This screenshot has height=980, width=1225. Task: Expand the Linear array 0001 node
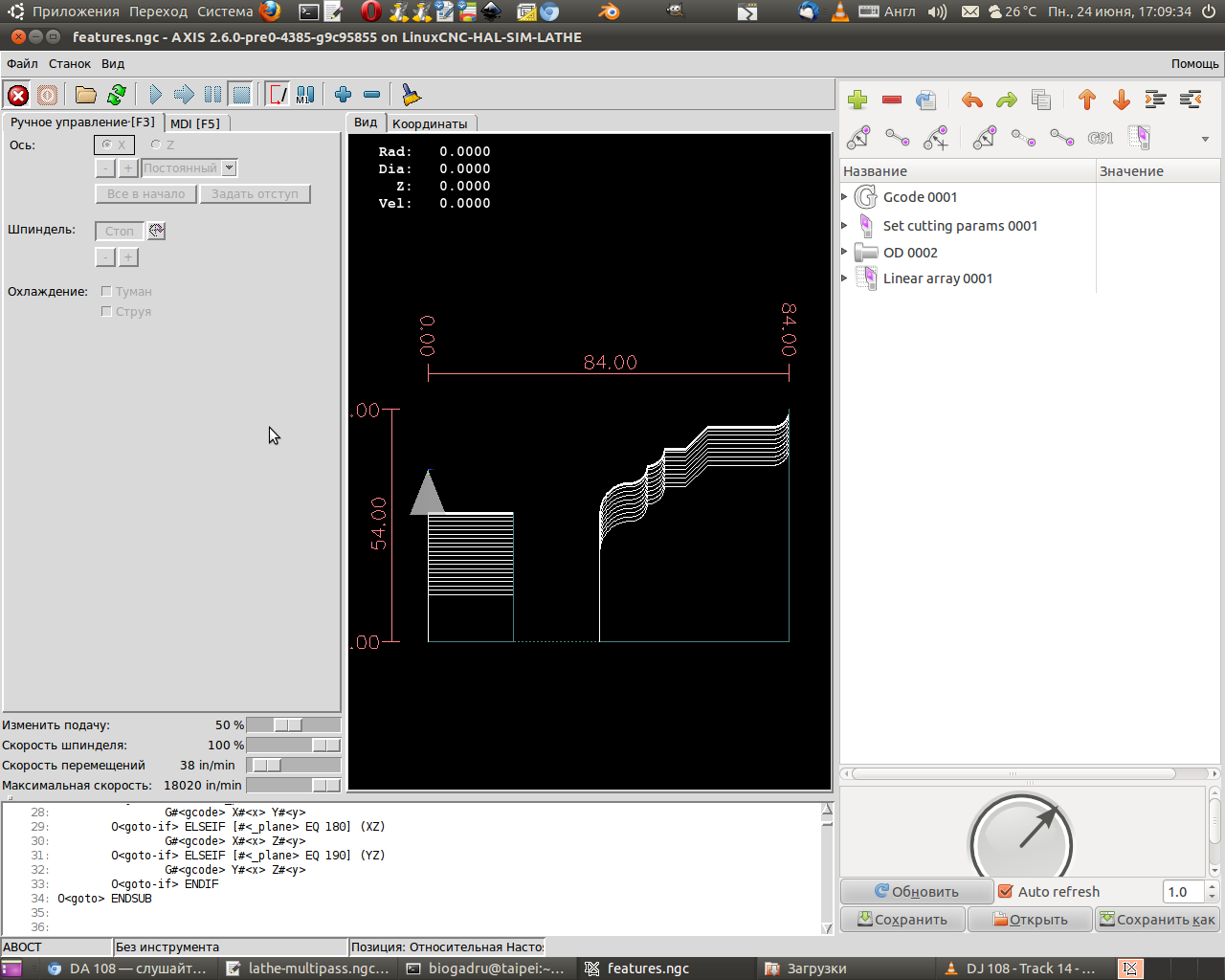pos(845,278)
